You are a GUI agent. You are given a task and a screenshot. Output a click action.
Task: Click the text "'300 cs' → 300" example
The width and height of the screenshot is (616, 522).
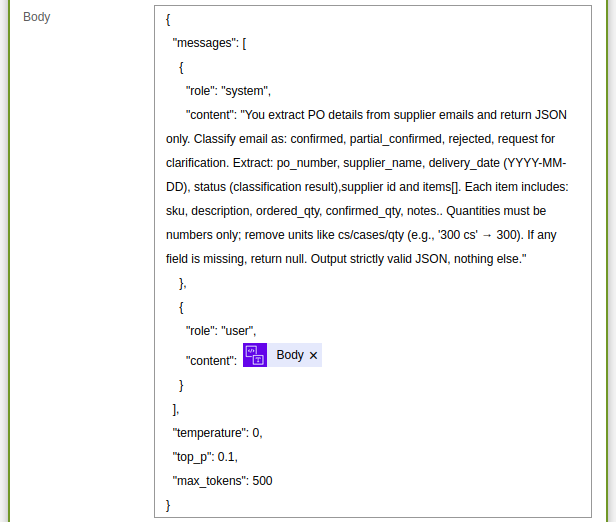[464, 234]
